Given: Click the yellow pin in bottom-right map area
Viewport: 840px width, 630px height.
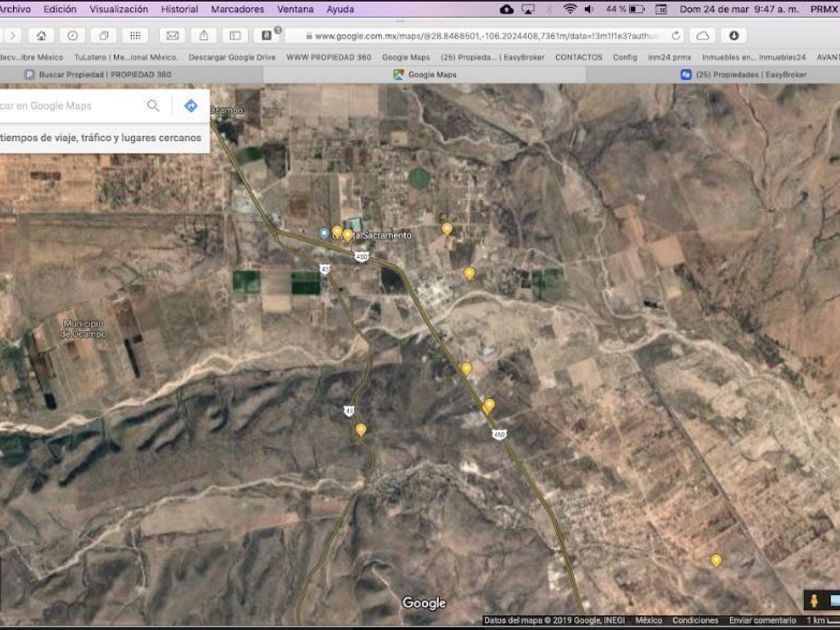Looking at the screenshot, I should [716, 560].
